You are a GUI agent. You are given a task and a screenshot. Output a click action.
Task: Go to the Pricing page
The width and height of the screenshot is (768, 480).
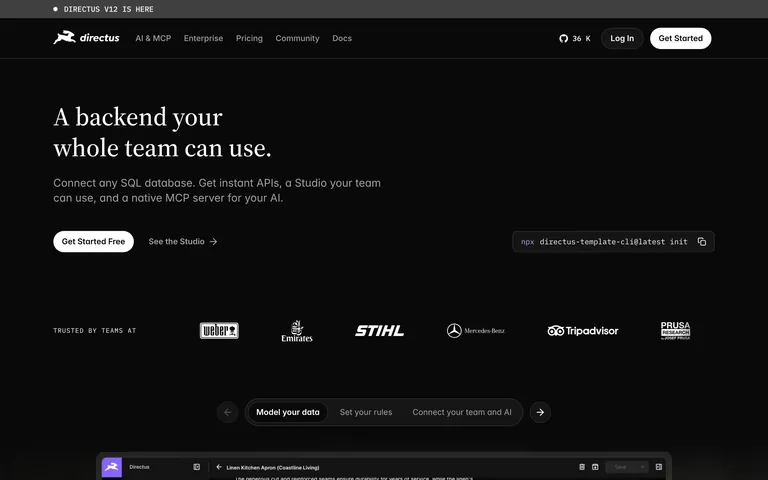[x=249, y=38]
